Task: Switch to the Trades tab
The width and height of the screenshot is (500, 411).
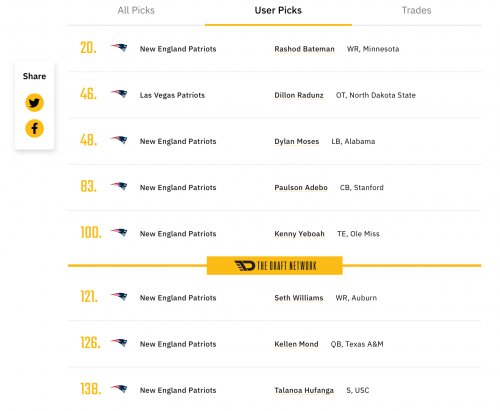Action: 416,10
